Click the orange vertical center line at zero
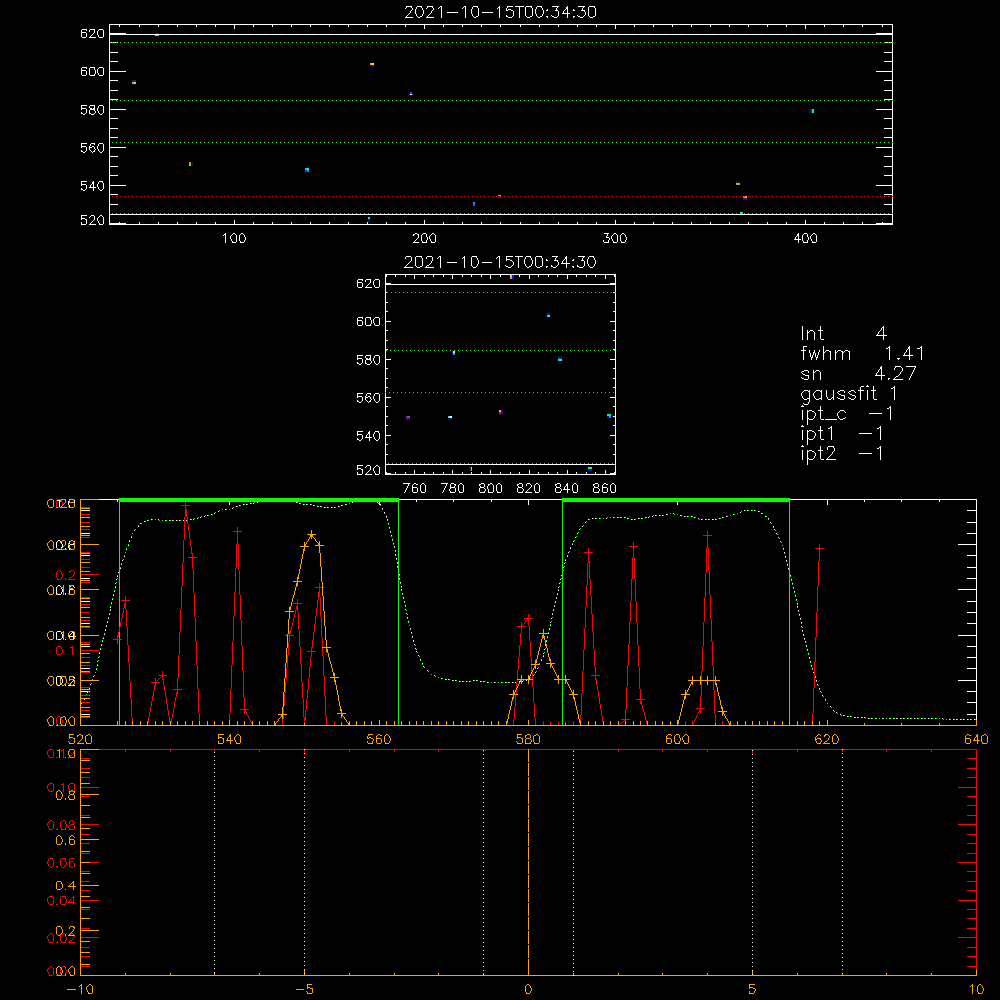 (x=528, y=862)
